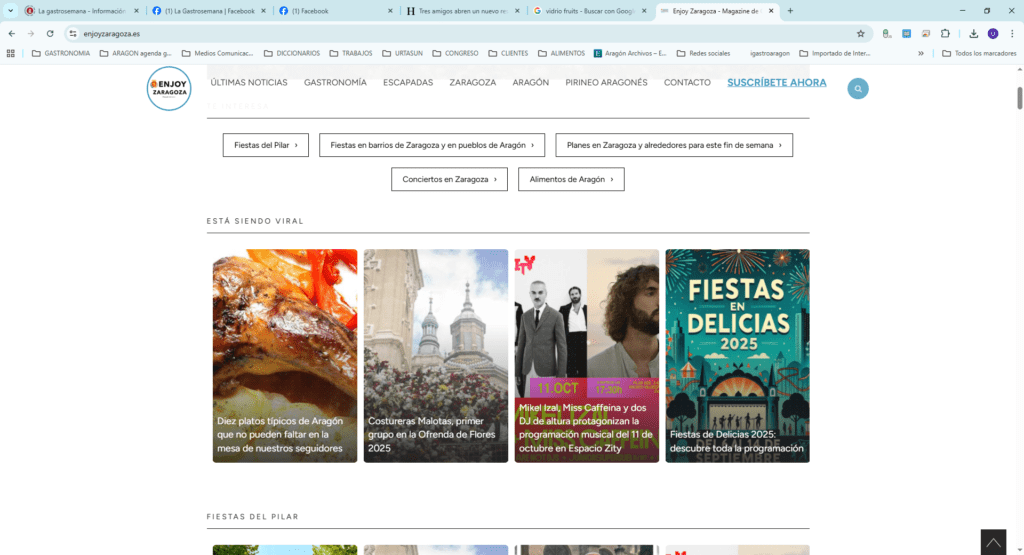The height and width of the screenshot is (555, 1024).
Task: Open Todos los marcadores folder
Action: click(x=979, y=53)
